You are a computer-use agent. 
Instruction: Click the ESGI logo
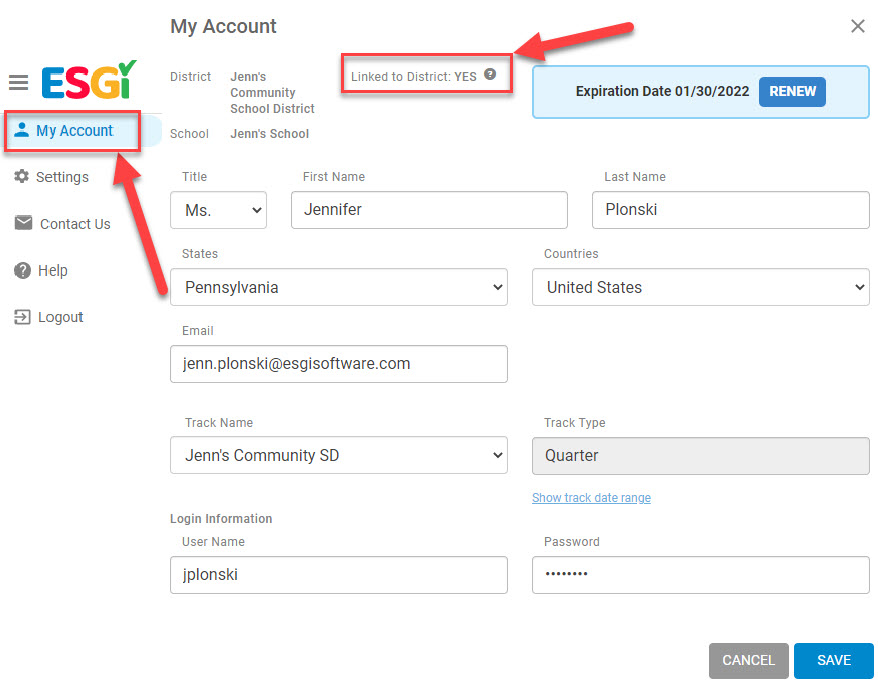(88, 80)
